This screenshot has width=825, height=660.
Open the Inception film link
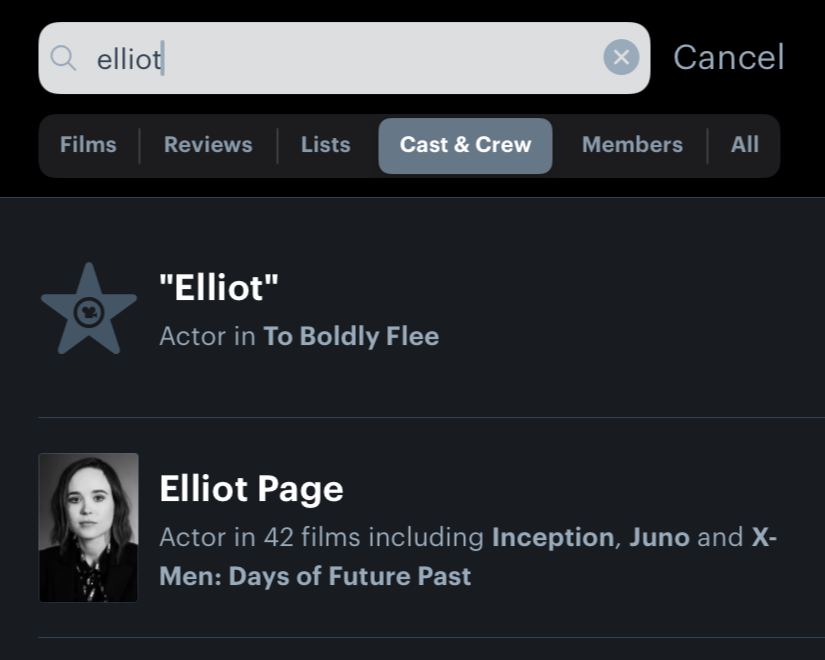(552, 537)
